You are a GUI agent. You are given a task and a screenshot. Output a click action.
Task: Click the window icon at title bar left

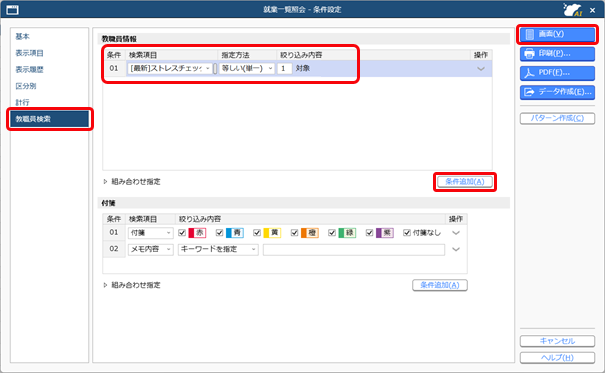(12, 10)
